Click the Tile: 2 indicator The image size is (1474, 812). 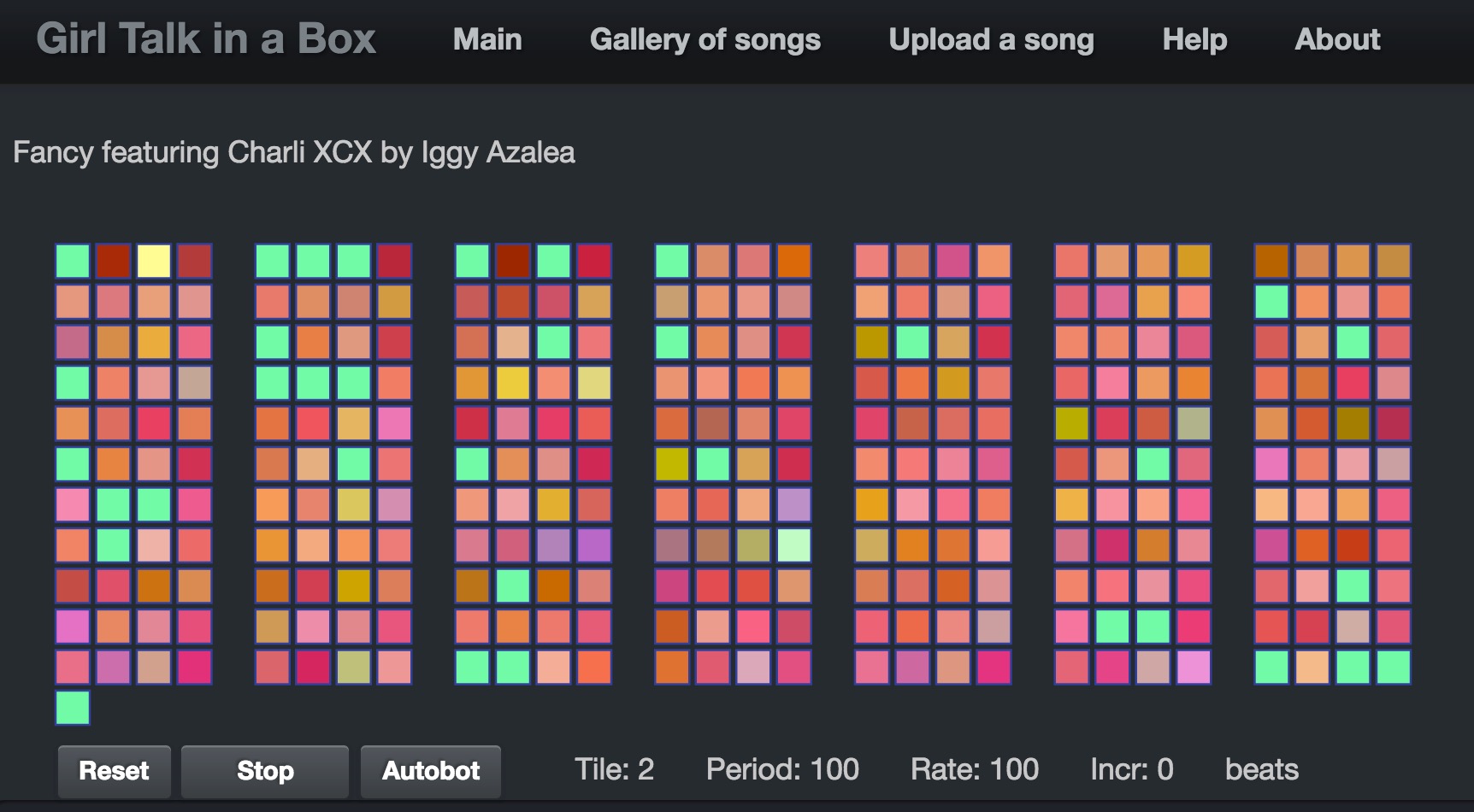(614, 769)
